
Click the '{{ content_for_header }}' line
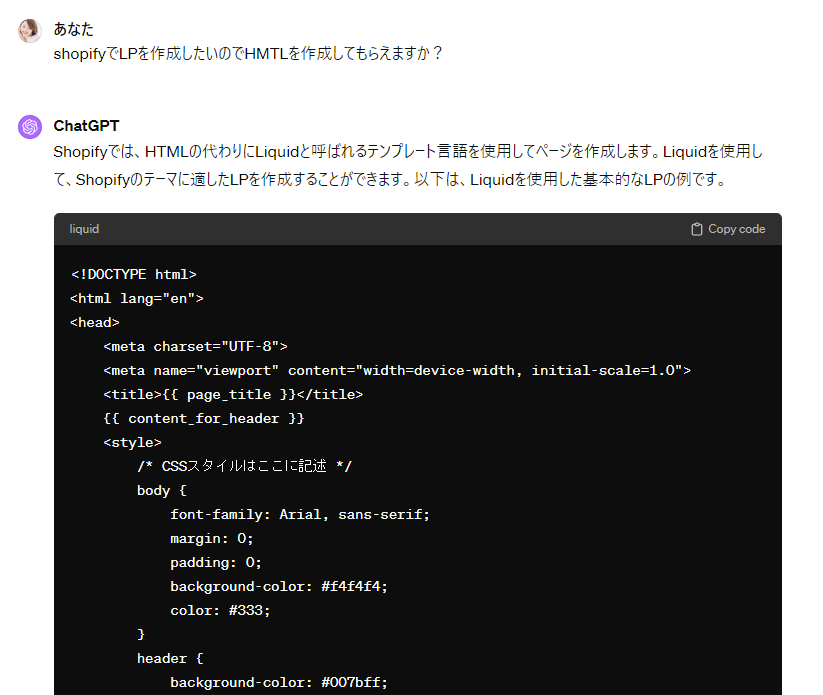click(204, 419)
